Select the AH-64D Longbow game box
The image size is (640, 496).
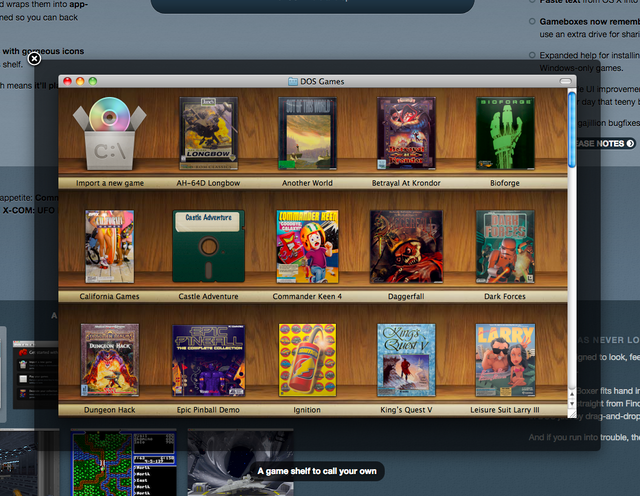(x=209, y=133)
